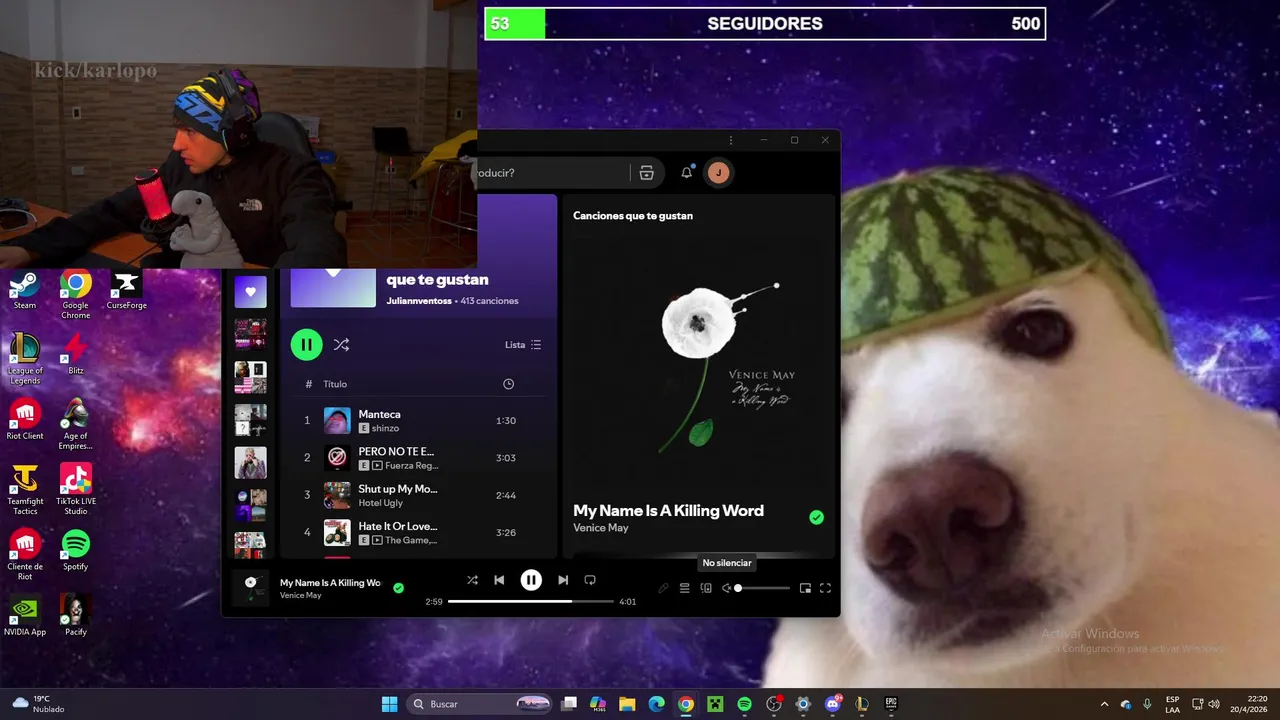
Task: Open My Name Is A Killing Word title in panel
Action: click(x=668, y=510)
